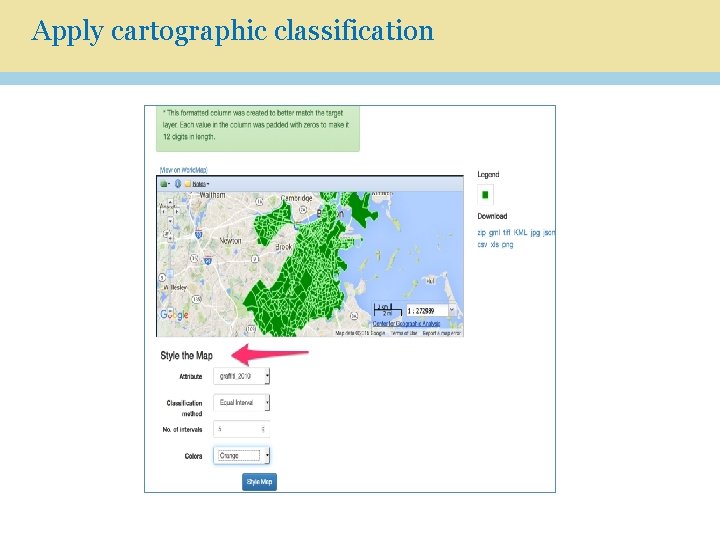Click the green legend swatch
The width and height of the screenshot is (720, 540).
(485, 195)
